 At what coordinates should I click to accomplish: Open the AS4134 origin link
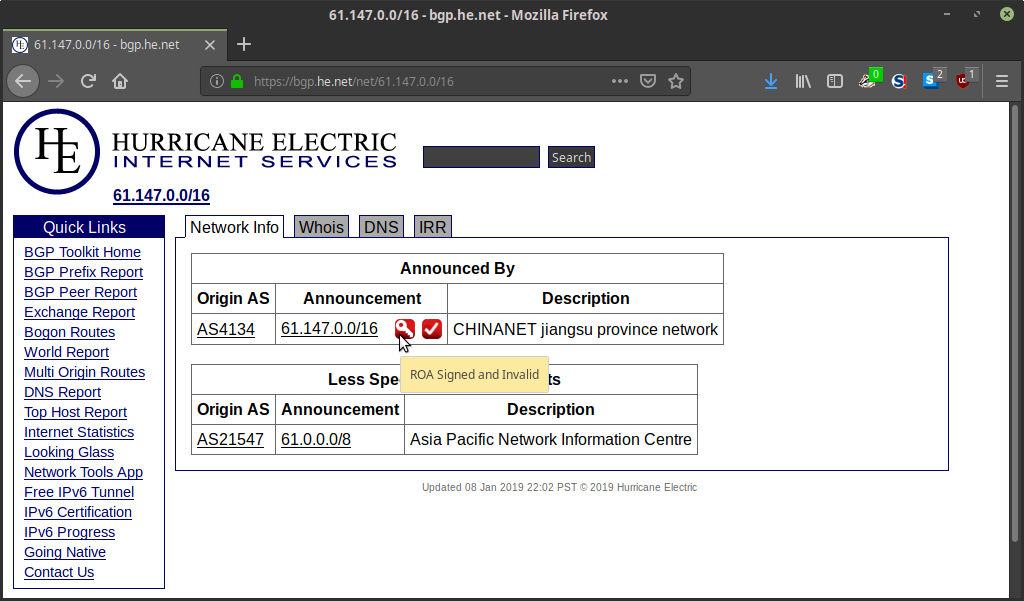[226, 329]
